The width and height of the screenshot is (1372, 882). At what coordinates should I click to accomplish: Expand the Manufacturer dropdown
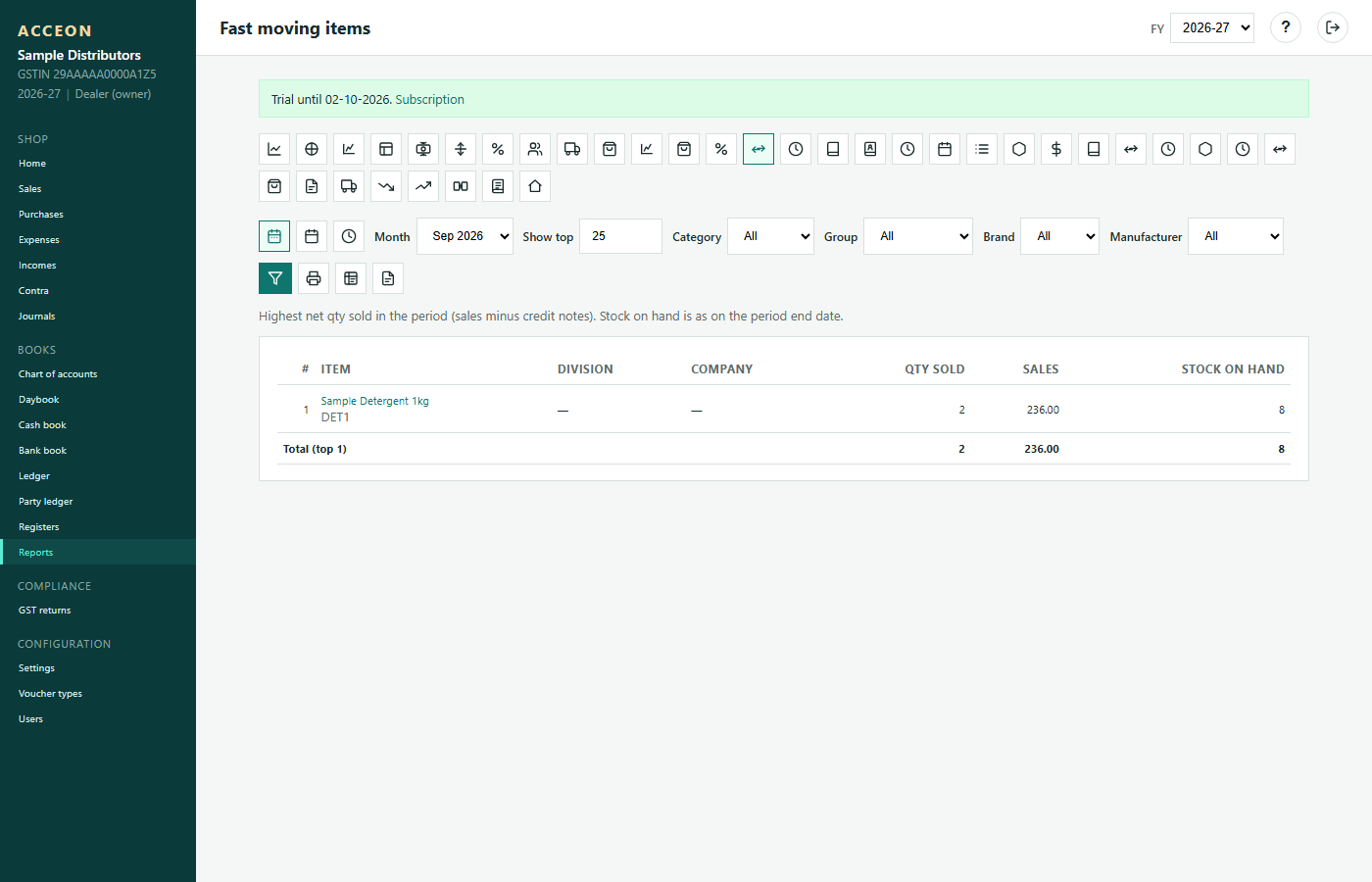click(1236, 236)
